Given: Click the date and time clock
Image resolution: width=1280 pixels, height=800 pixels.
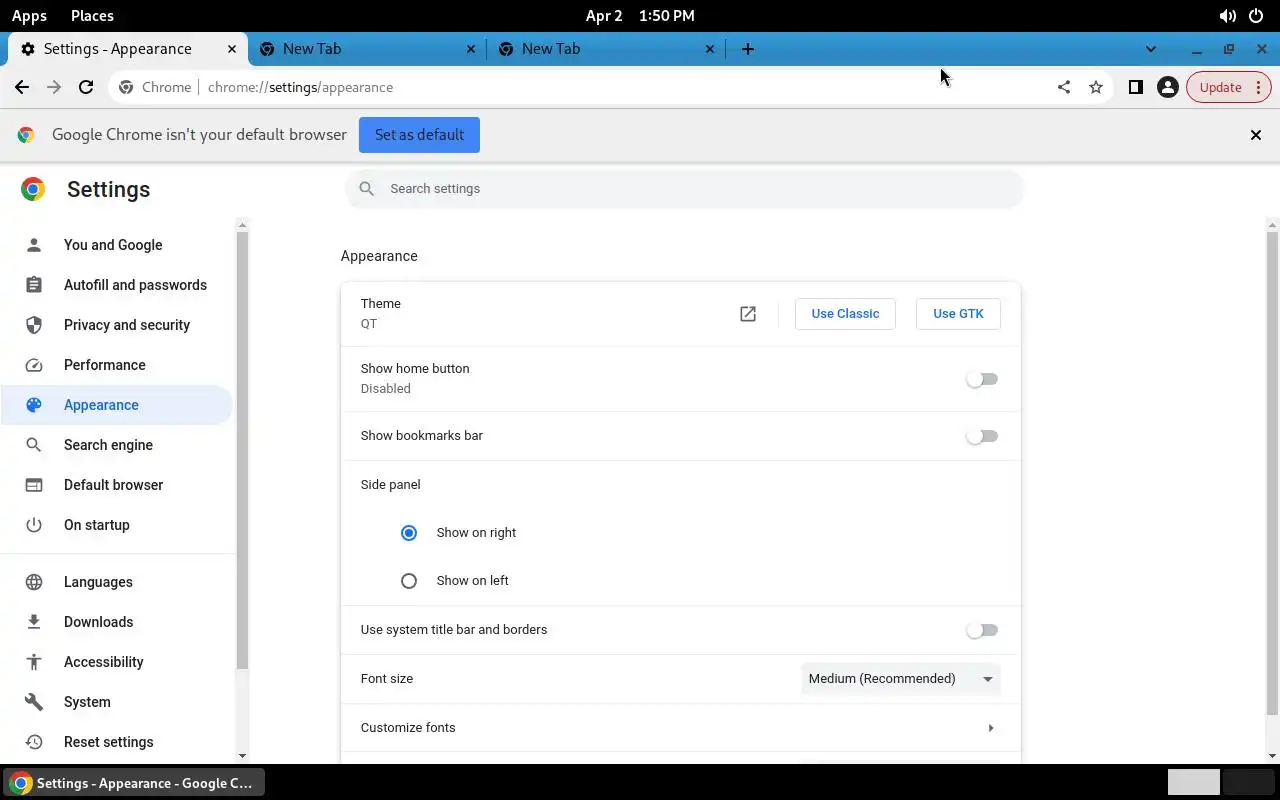Looking at the screenshot, I should pyautogui.click(x=640, y=16).
